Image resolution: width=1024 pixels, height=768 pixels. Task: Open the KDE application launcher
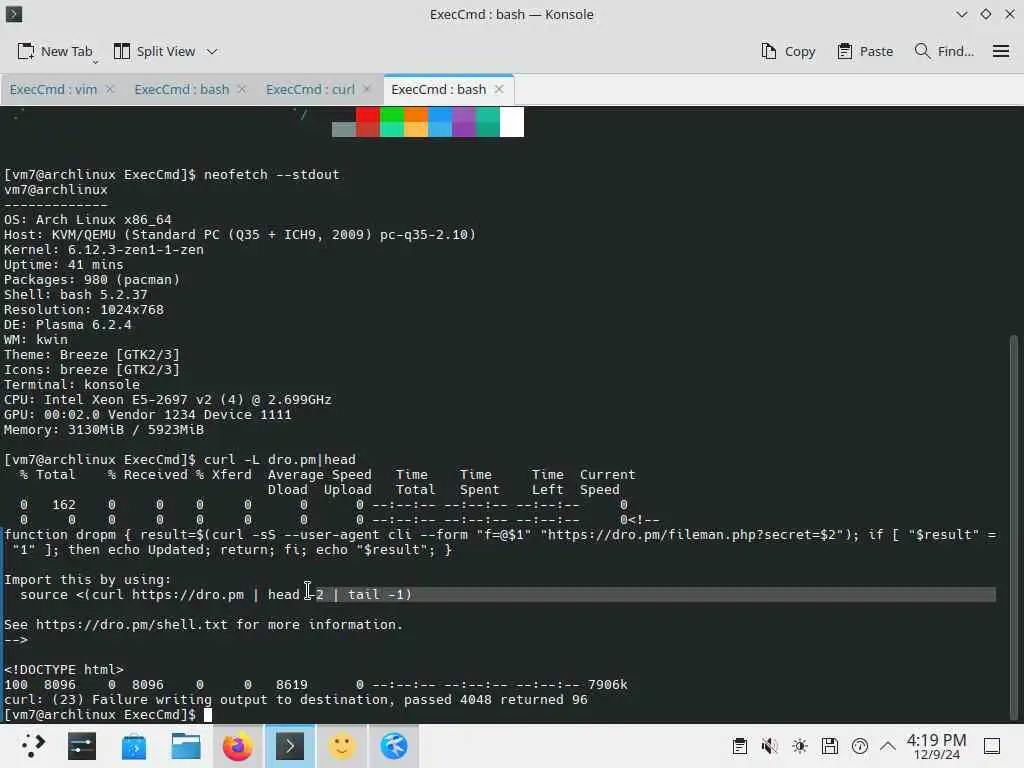coord(31,746)
